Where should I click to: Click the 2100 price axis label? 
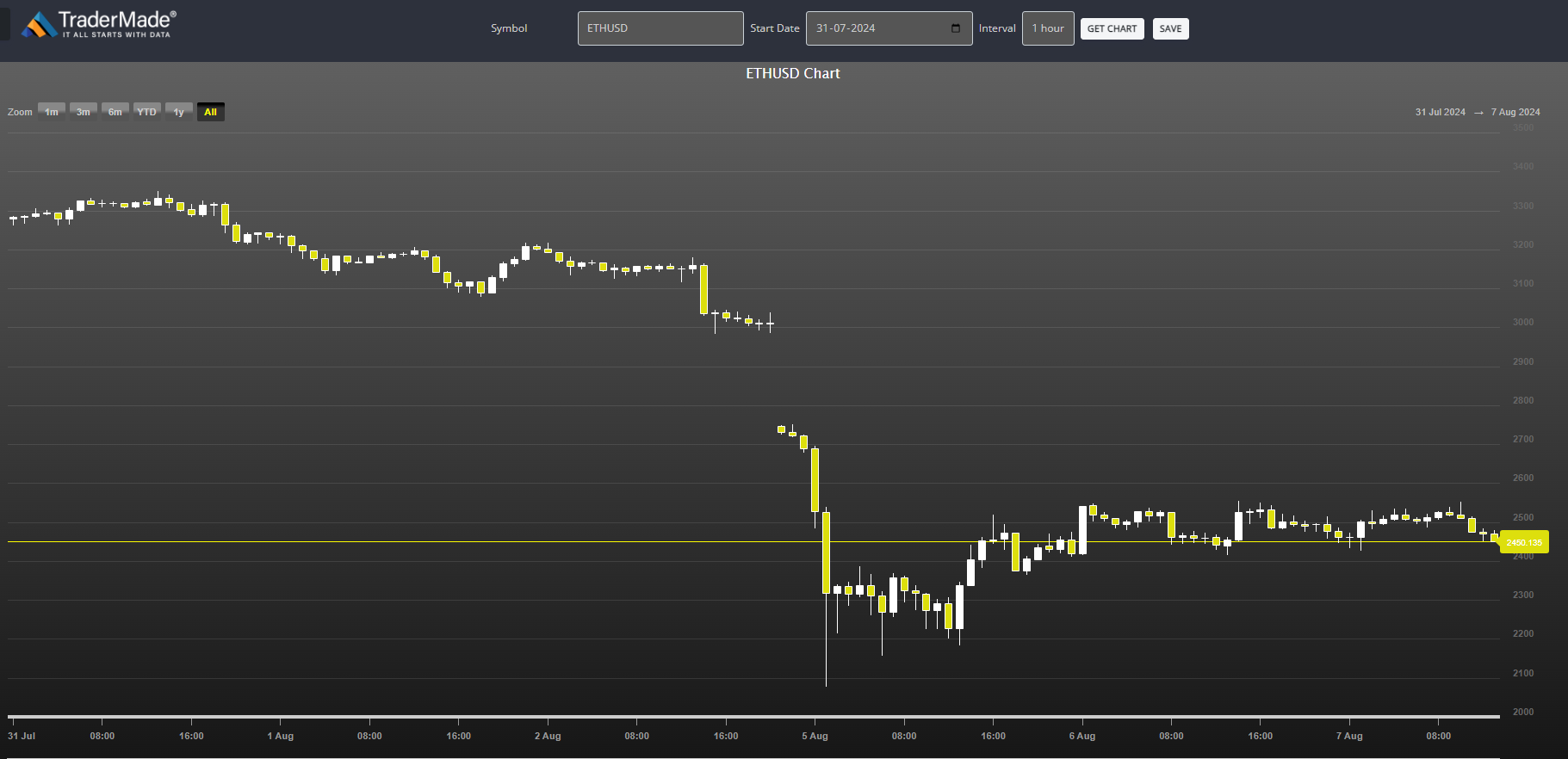tap(1523, 673)
